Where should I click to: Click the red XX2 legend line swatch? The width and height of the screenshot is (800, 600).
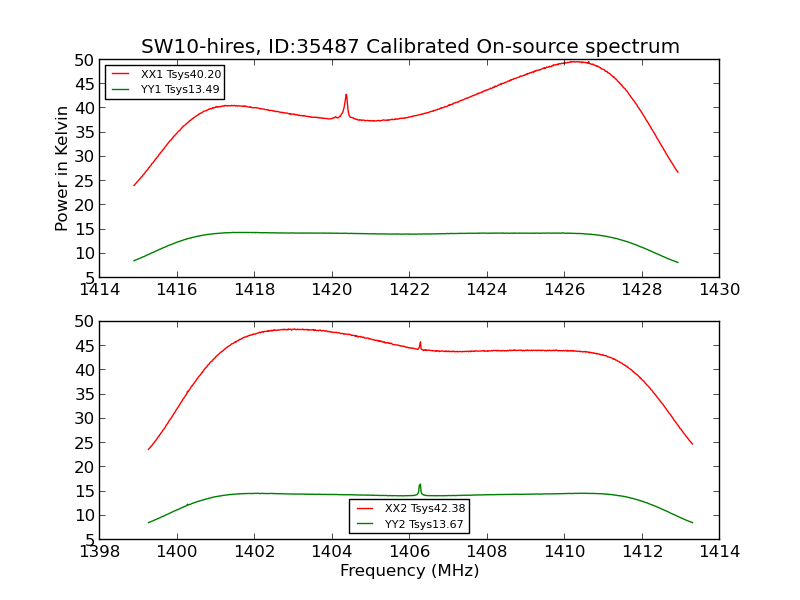tap(365, 509)
